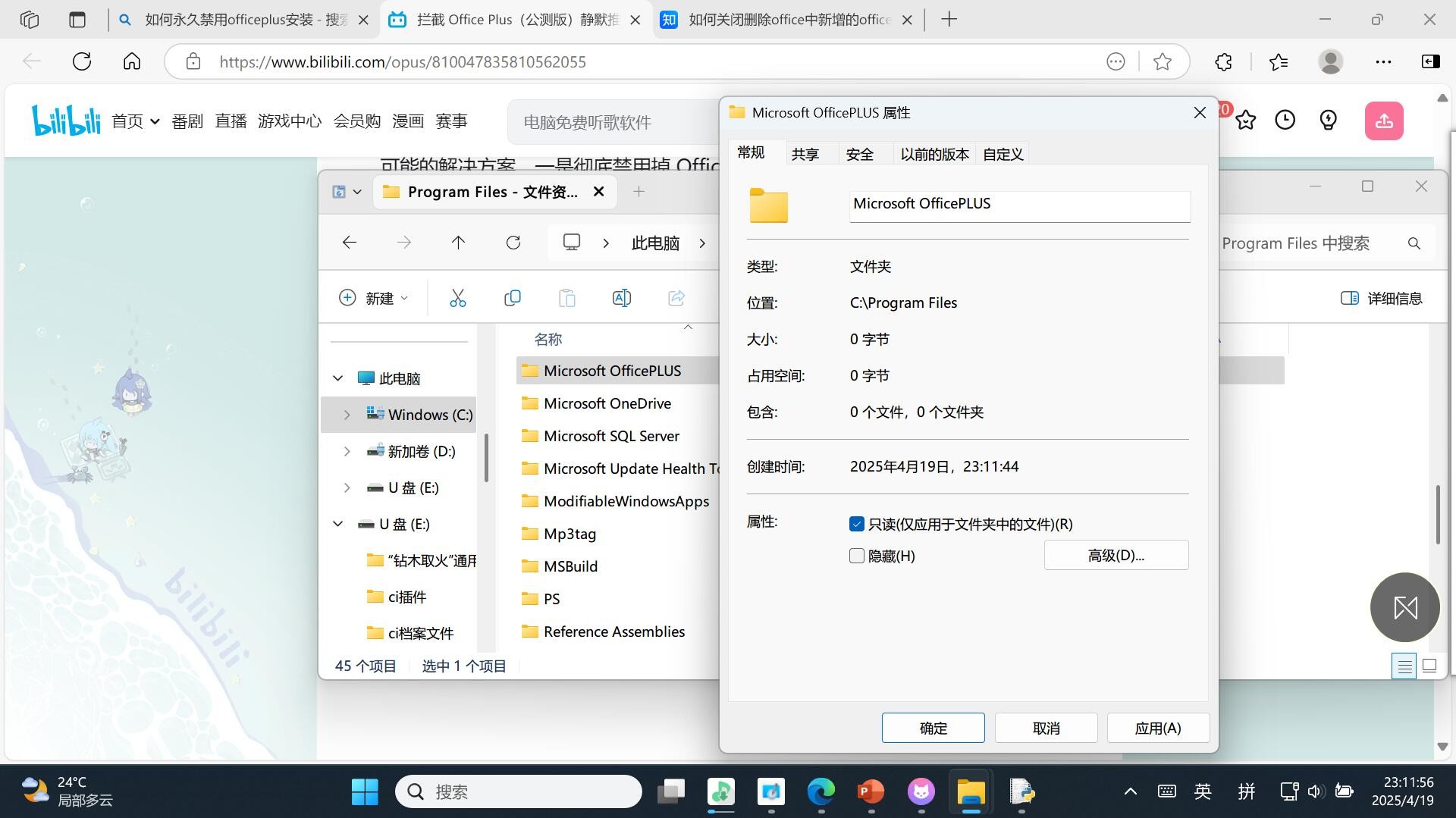Collapse 此电脑 tree node
The height and width of the screenshot is (818, 1456).
(x=338, y=378)
